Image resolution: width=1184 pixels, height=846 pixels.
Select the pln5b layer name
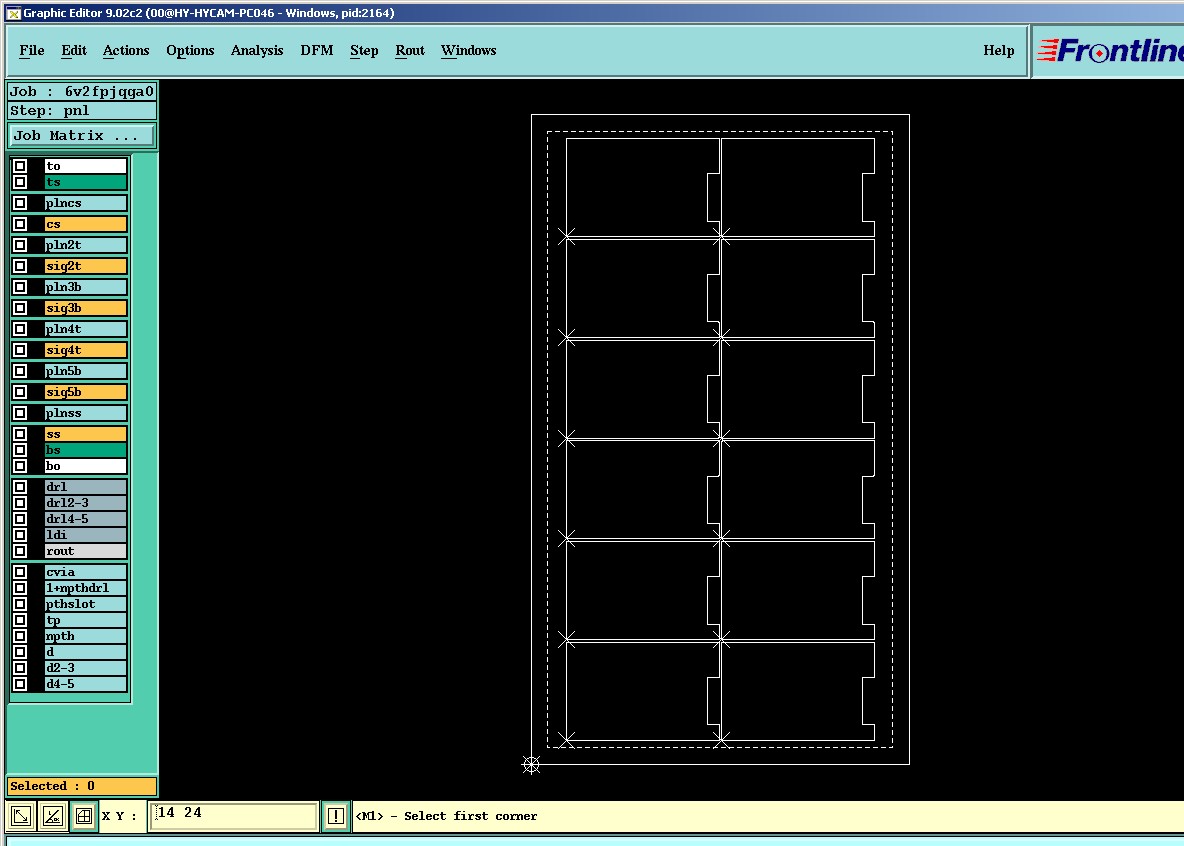pos(85,372)
